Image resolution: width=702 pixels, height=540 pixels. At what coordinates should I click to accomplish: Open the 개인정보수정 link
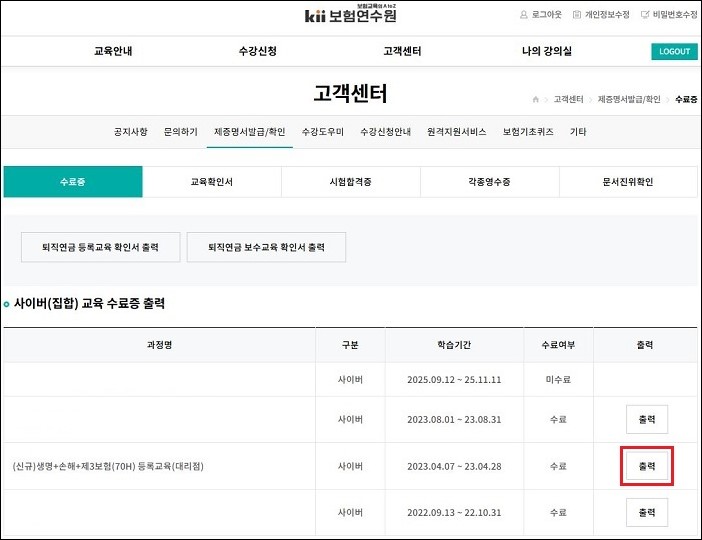607,15
